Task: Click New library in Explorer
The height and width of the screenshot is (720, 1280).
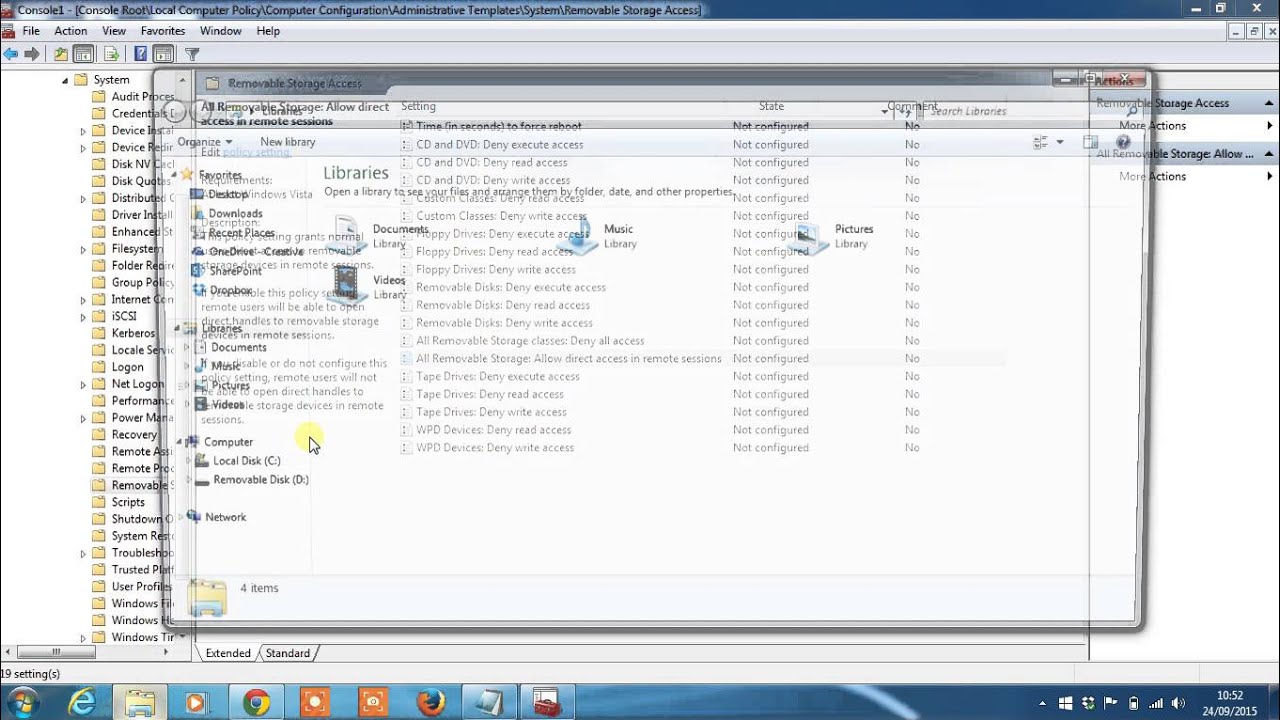Action: pos(288,142)
